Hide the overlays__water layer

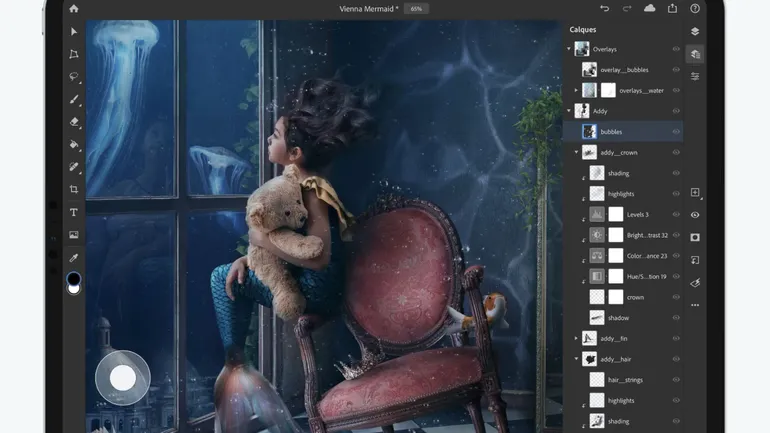click(676, 90)
